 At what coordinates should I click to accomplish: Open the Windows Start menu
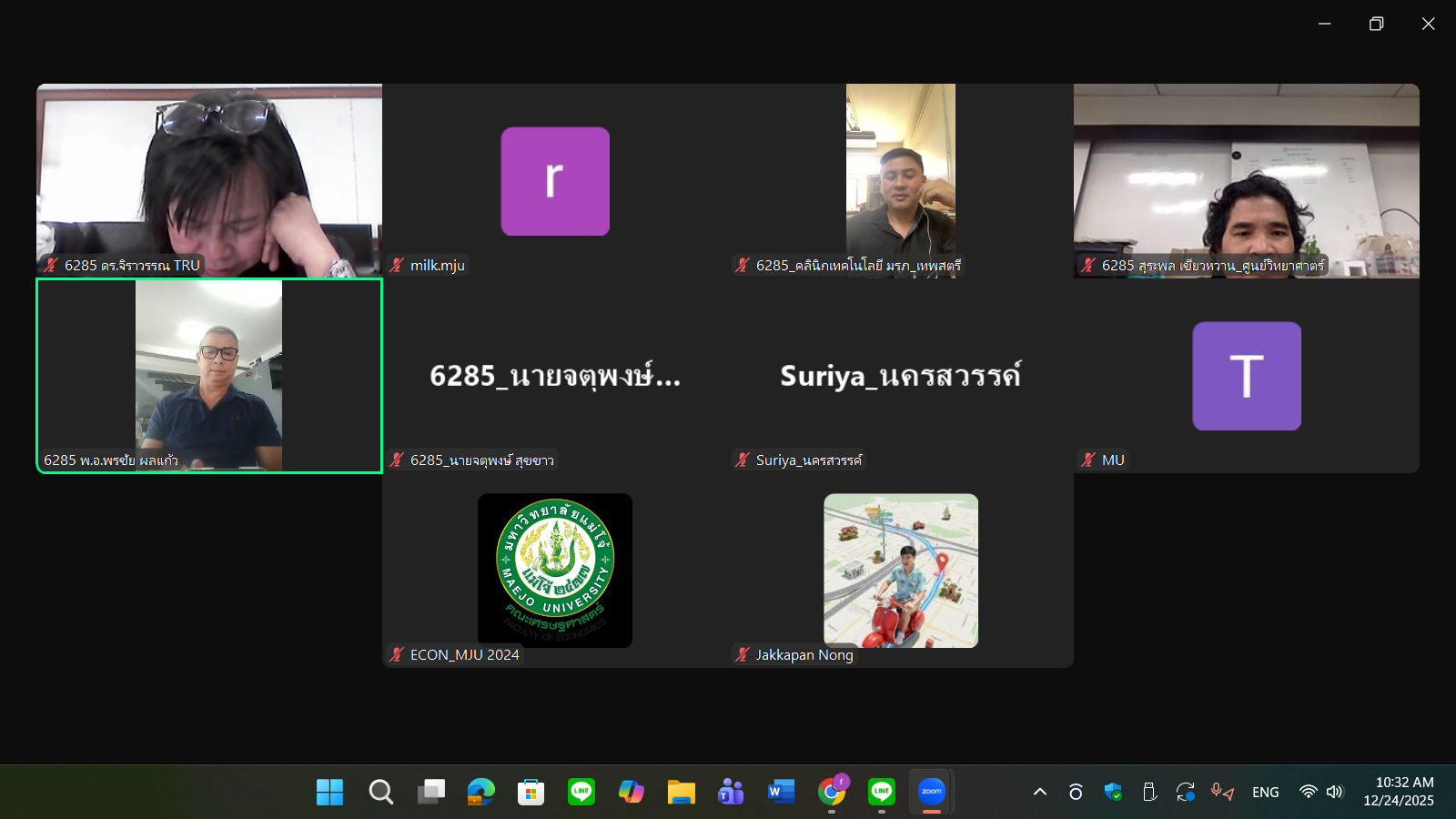click(x=329, y=792)
